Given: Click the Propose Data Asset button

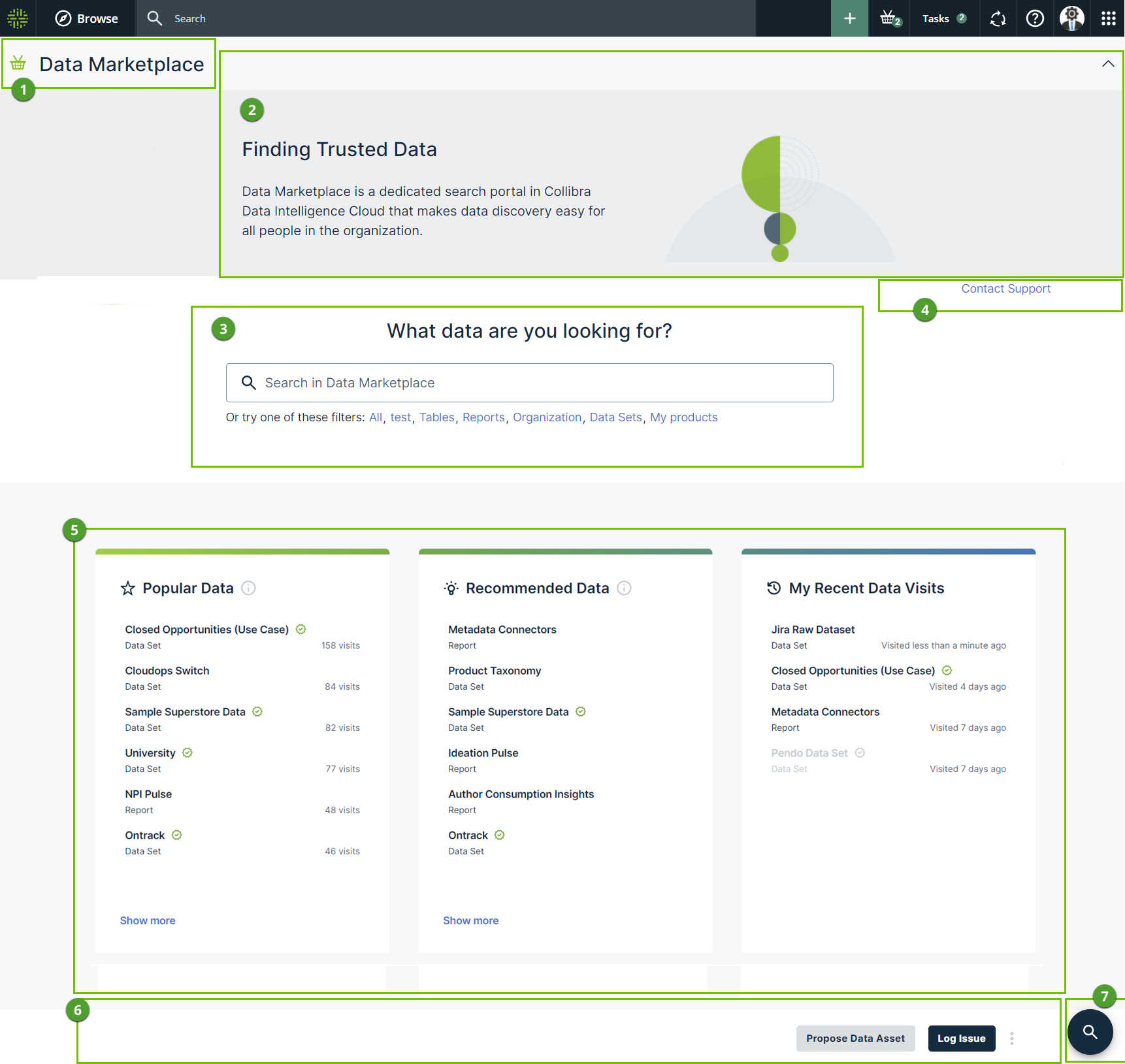Looking at the screenshot, I should click(x=855, y=1039).
